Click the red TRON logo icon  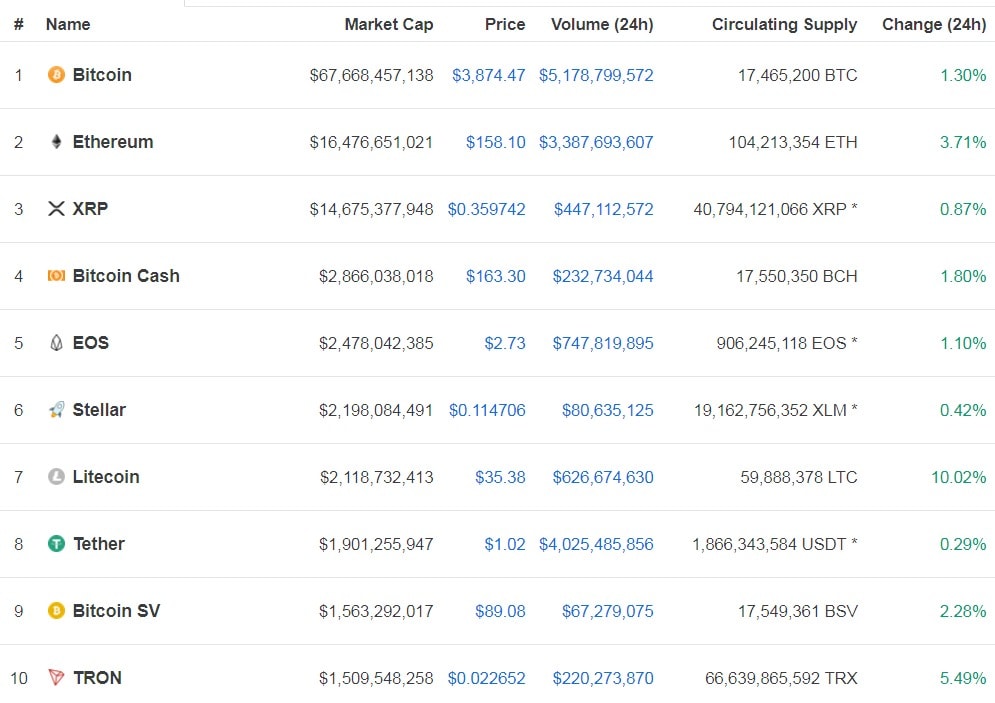point(56,678)
